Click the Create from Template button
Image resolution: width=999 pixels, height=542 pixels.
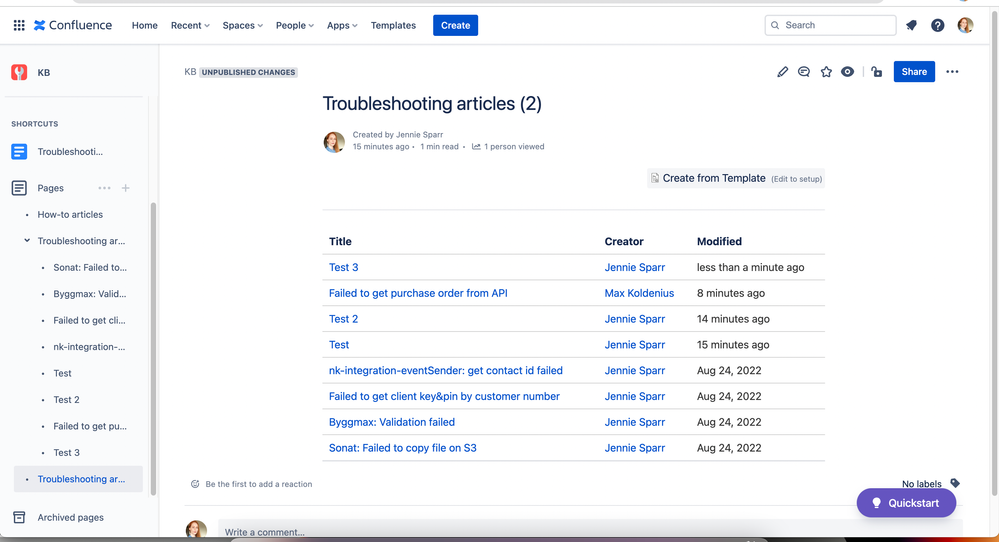(736, 178)
